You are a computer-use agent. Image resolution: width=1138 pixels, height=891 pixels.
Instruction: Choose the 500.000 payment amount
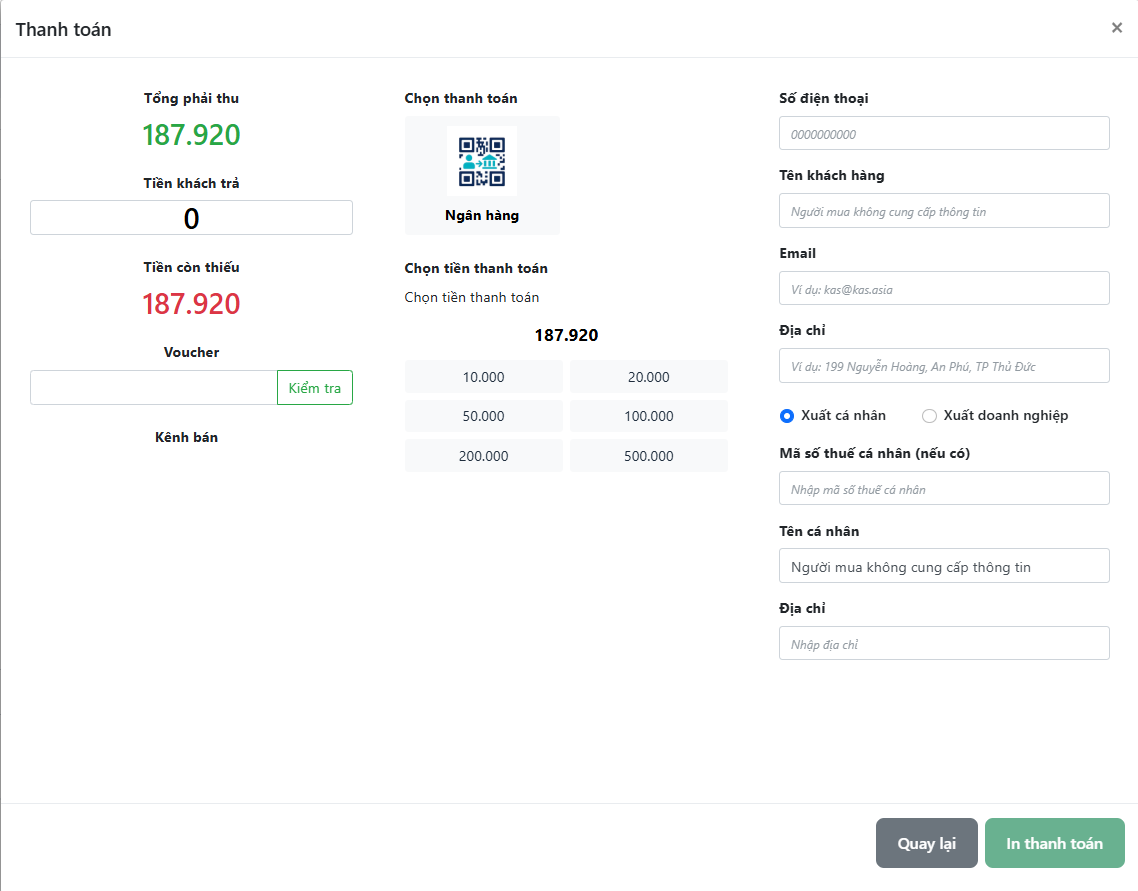648,456
